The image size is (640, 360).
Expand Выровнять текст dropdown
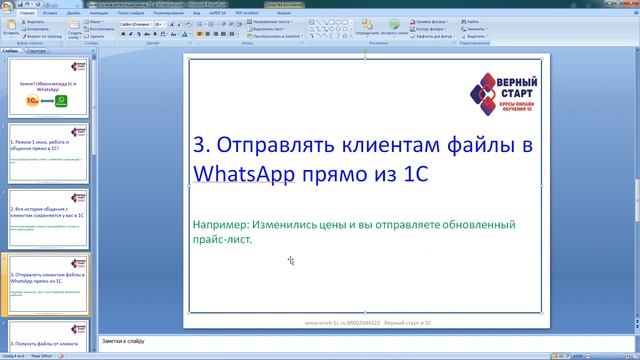coord(266,29)
